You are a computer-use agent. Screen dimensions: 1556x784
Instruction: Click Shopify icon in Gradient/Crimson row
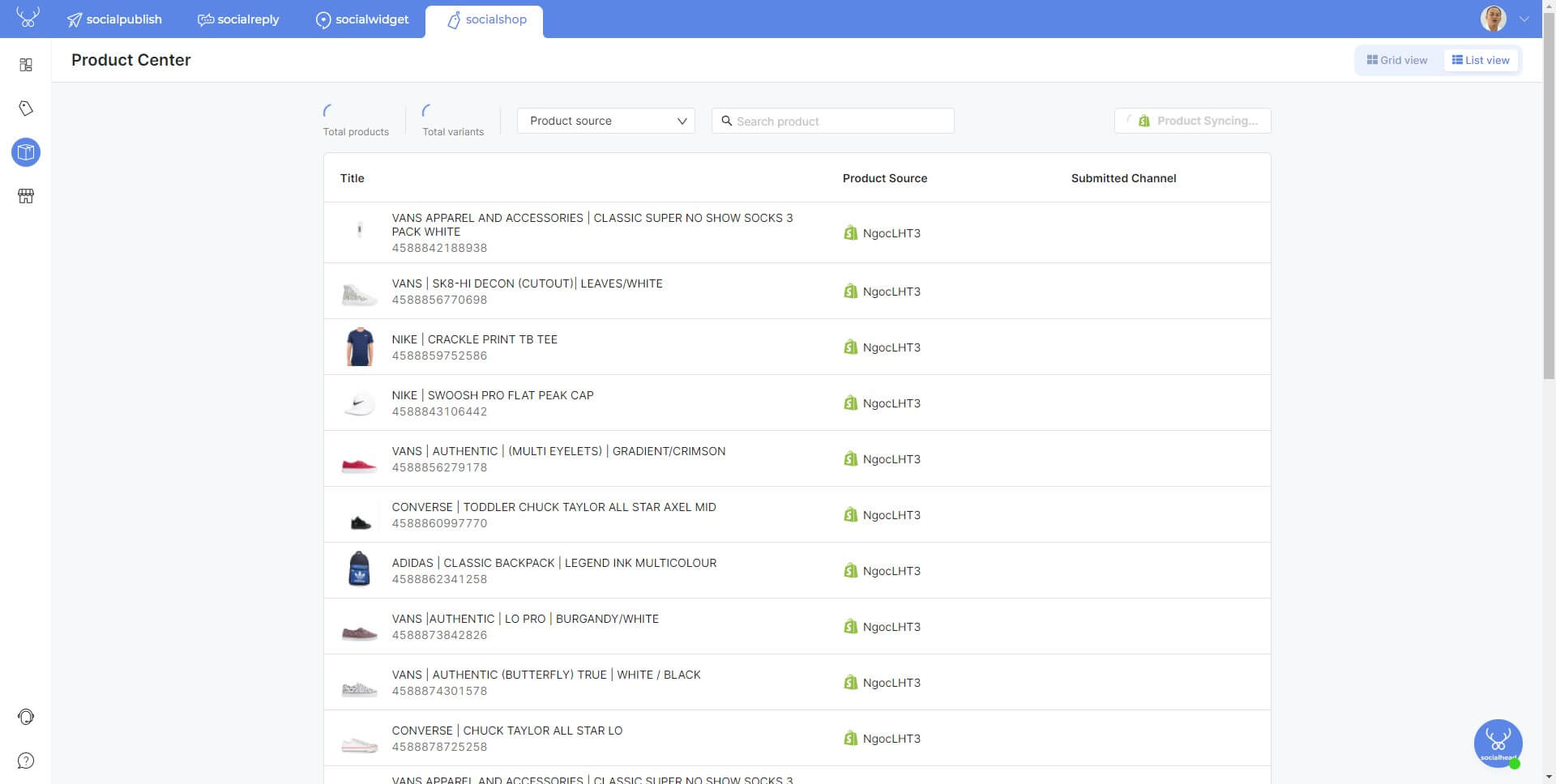(x=850, y=459)
